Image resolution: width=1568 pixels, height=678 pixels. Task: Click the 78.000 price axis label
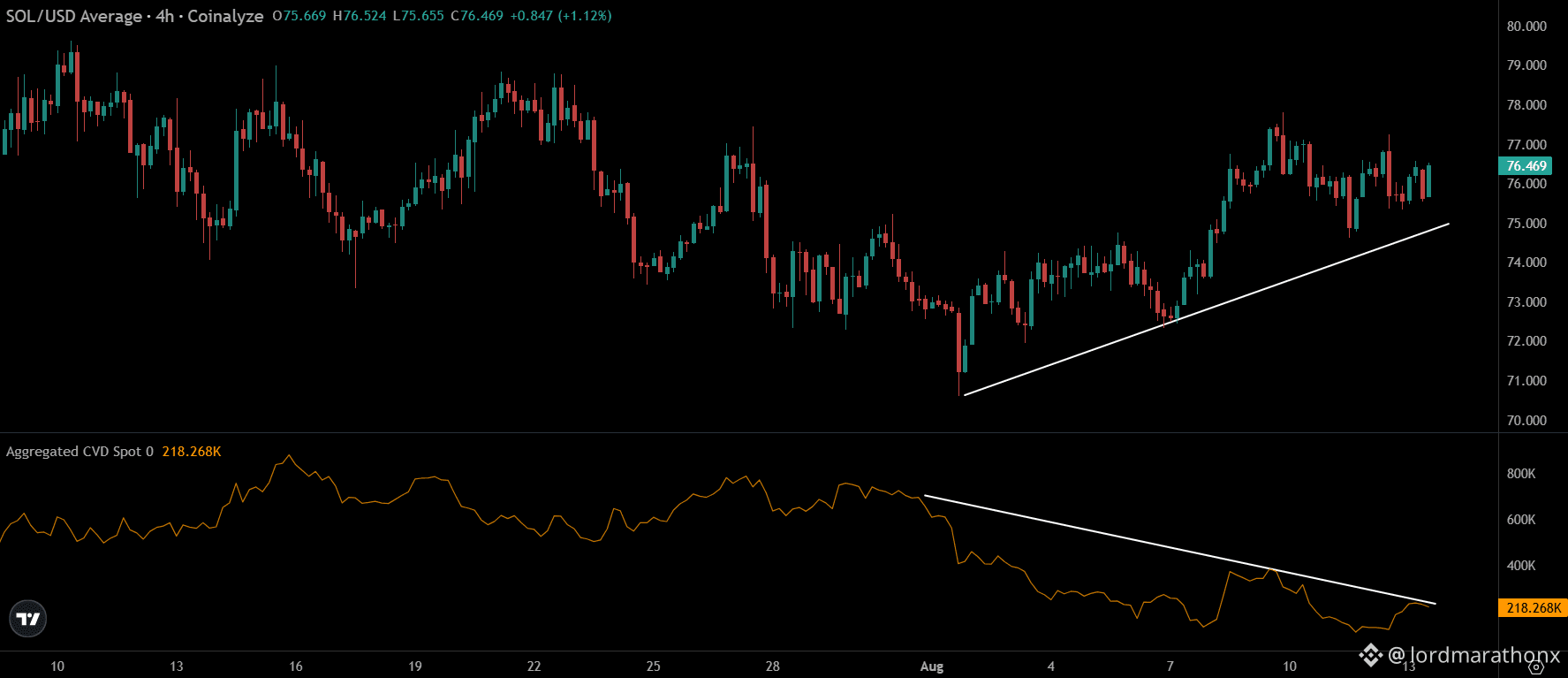tap(1526, 105)
